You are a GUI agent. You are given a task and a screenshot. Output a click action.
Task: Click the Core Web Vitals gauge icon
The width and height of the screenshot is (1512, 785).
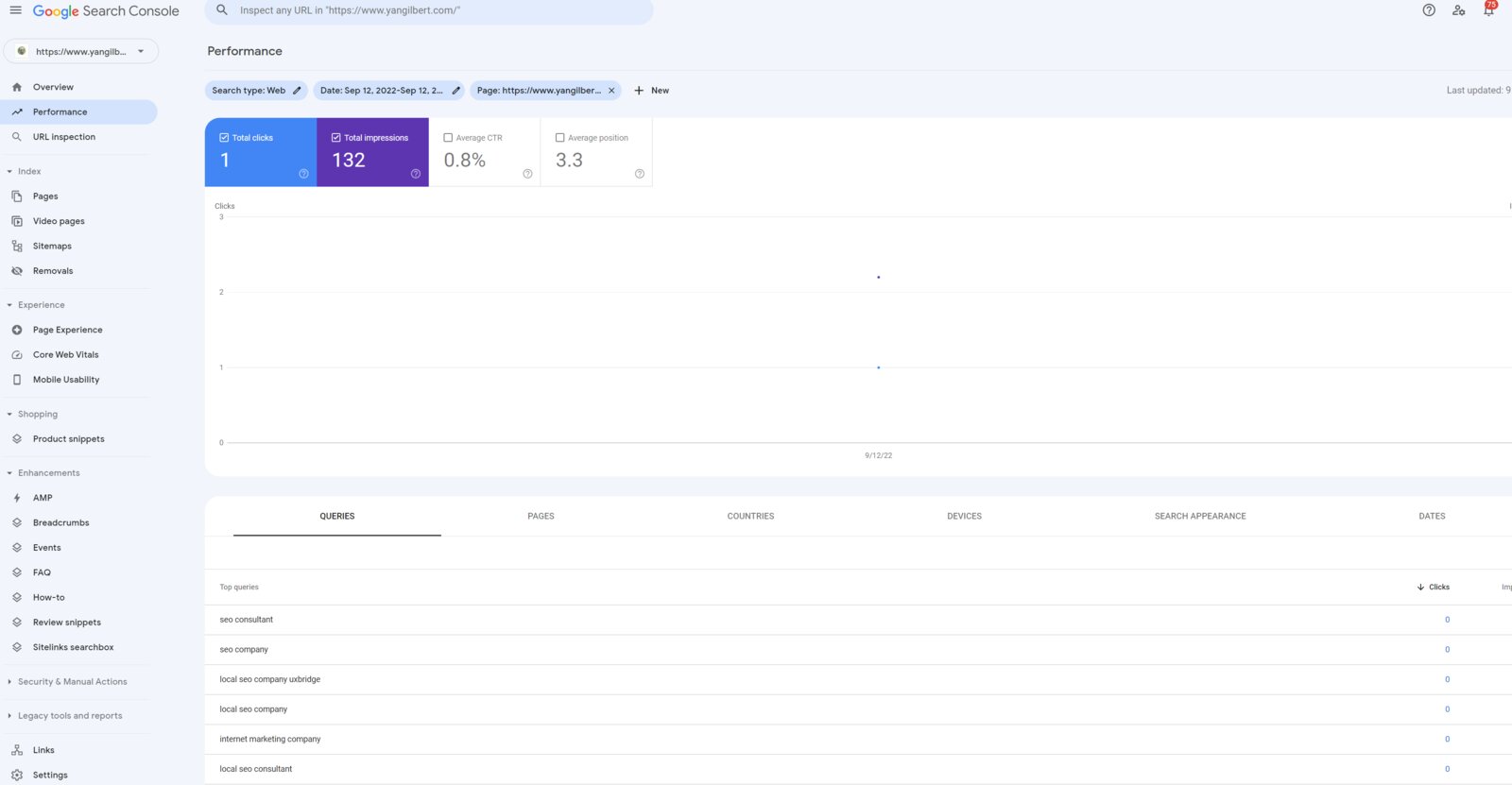[x=17, y=355]
